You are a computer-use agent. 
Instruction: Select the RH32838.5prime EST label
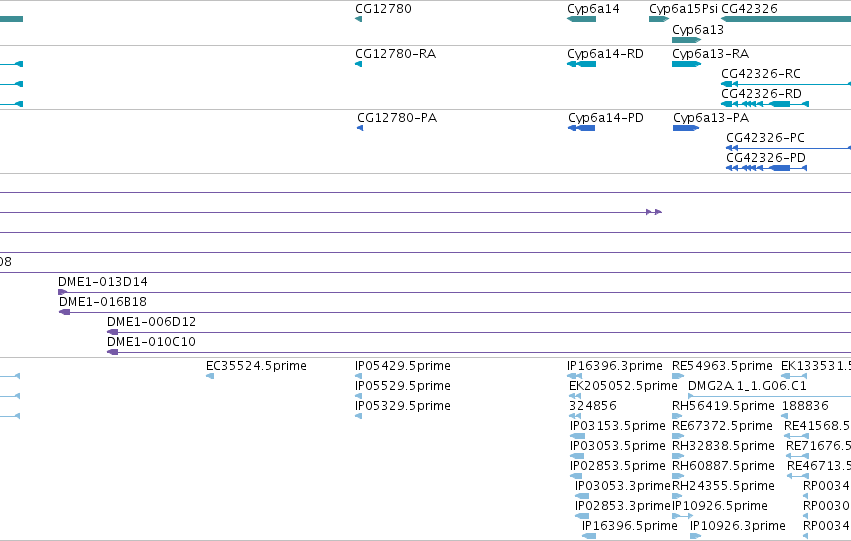tap(723, 447)
